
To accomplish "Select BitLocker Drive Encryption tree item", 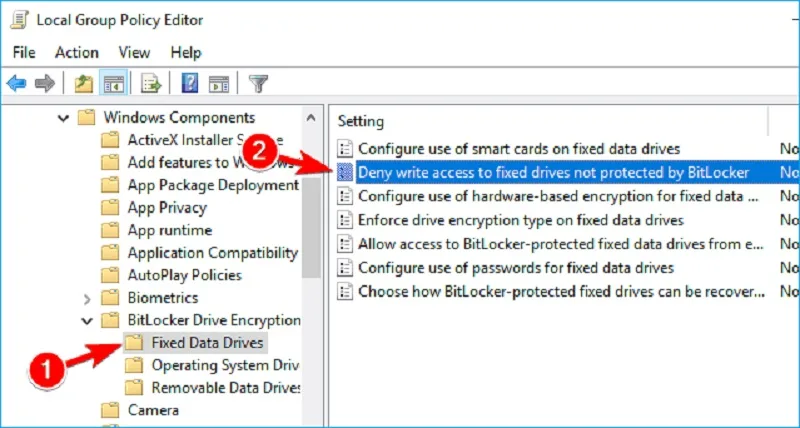I will point(214,320).
